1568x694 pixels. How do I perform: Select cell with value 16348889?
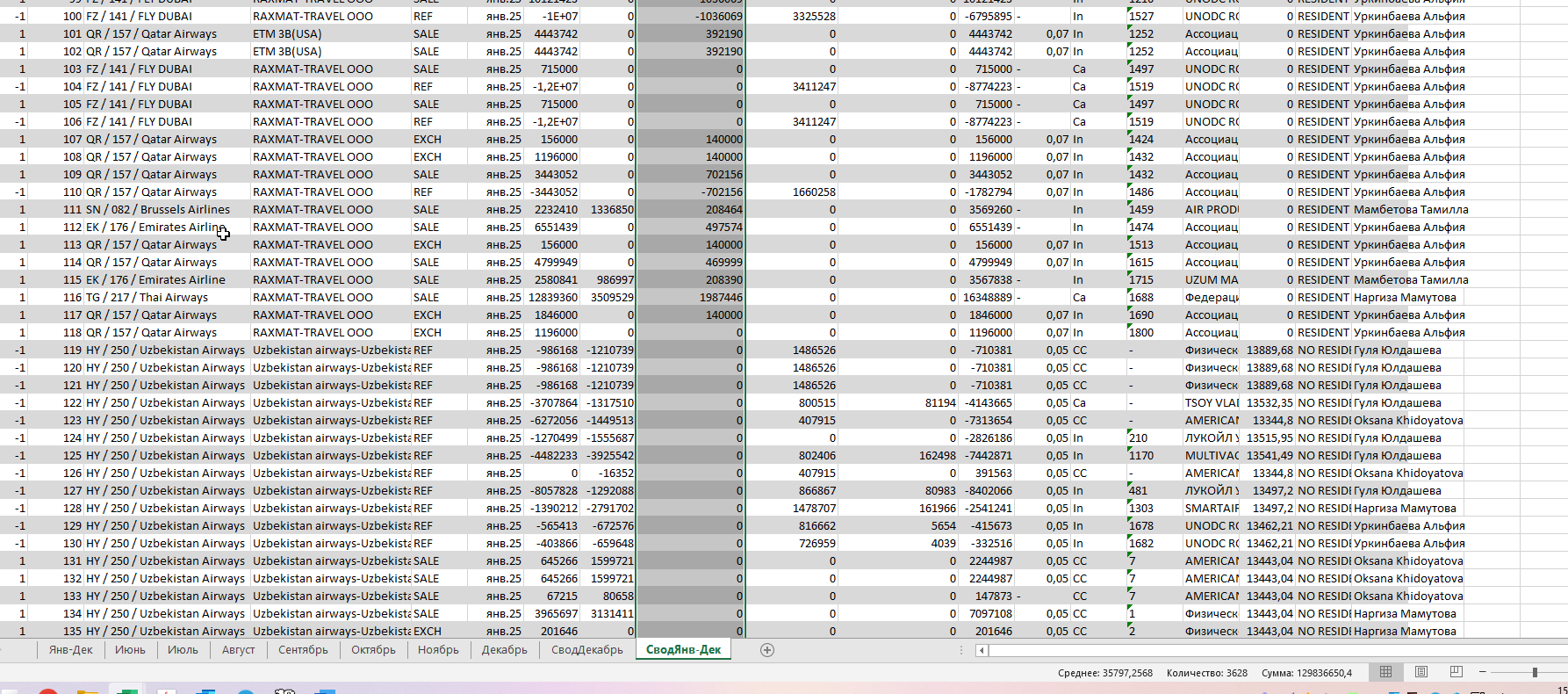[x=987, y=297]
